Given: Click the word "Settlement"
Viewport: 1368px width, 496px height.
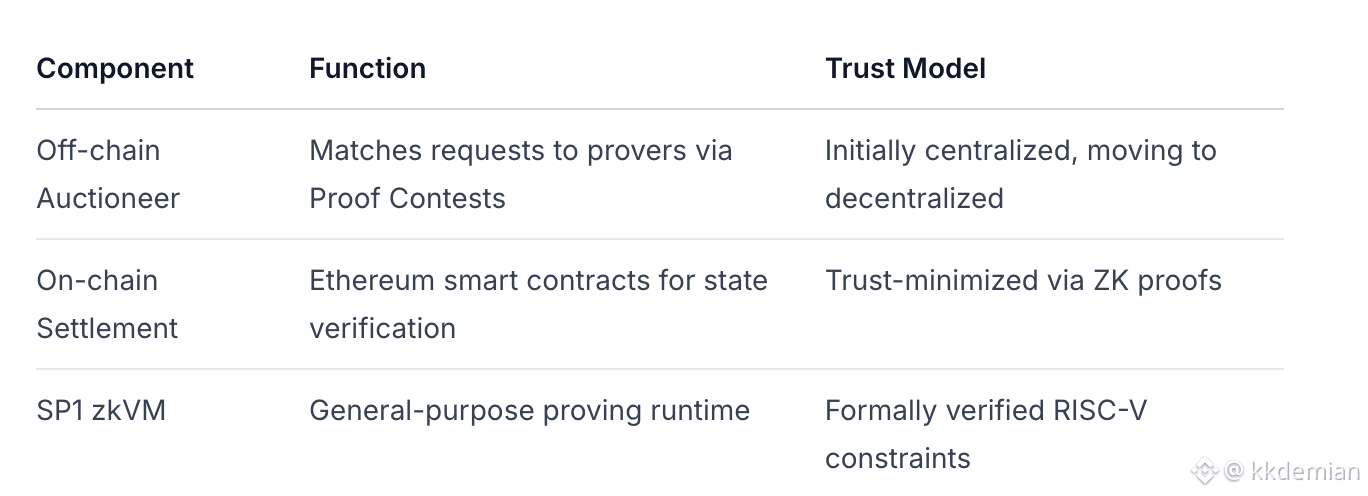Looking at the screenshot, I should tap(107, 328).
